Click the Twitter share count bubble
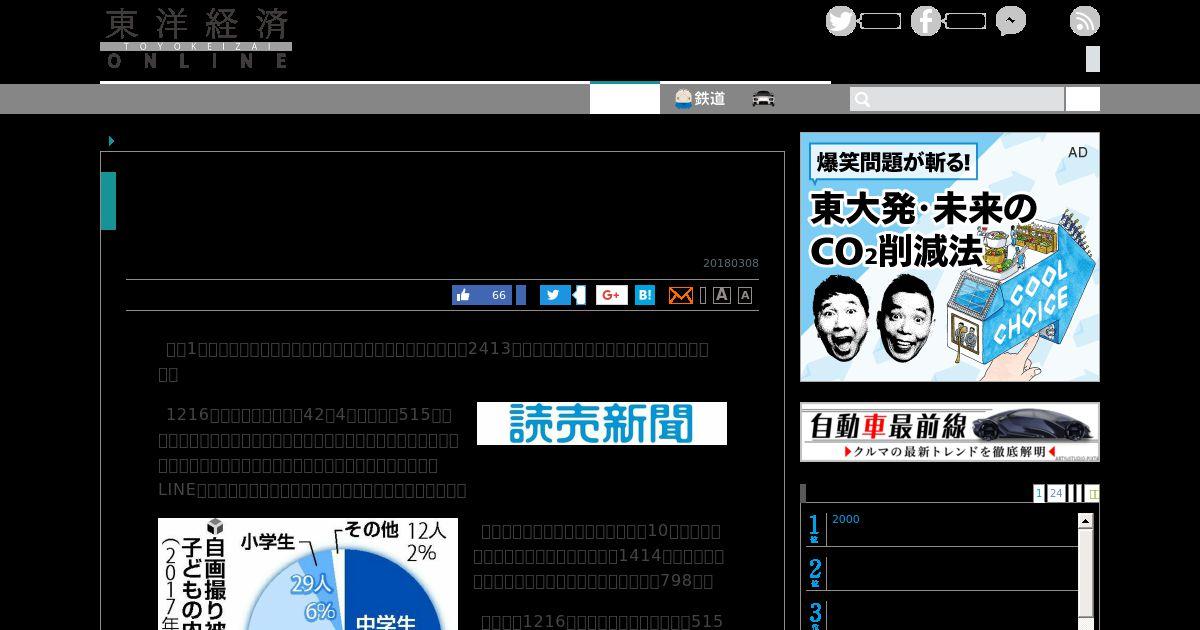The height and width of the screenshot is (630, 1200). [x=579, y=295]
